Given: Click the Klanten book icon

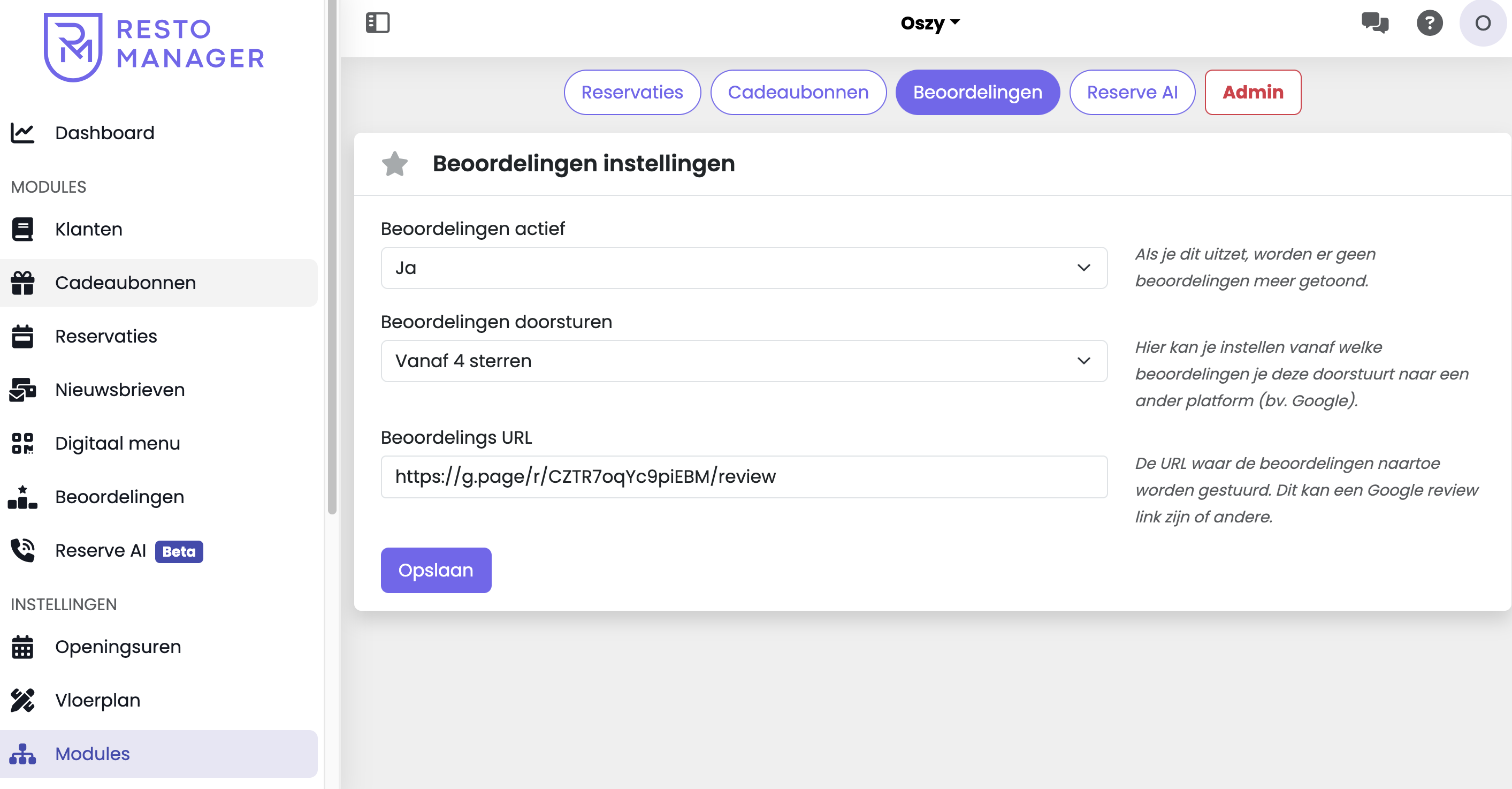Looking at the screenshot, I should [22, 229].
